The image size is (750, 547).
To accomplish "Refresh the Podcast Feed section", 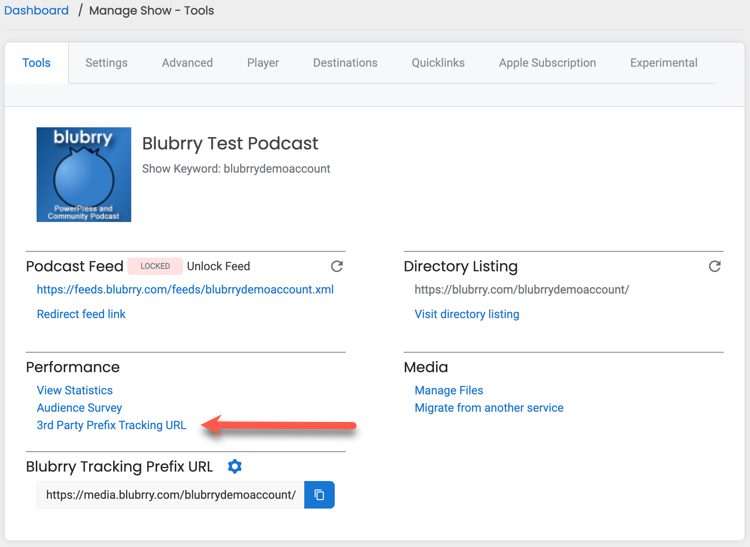I will [337, 266].
